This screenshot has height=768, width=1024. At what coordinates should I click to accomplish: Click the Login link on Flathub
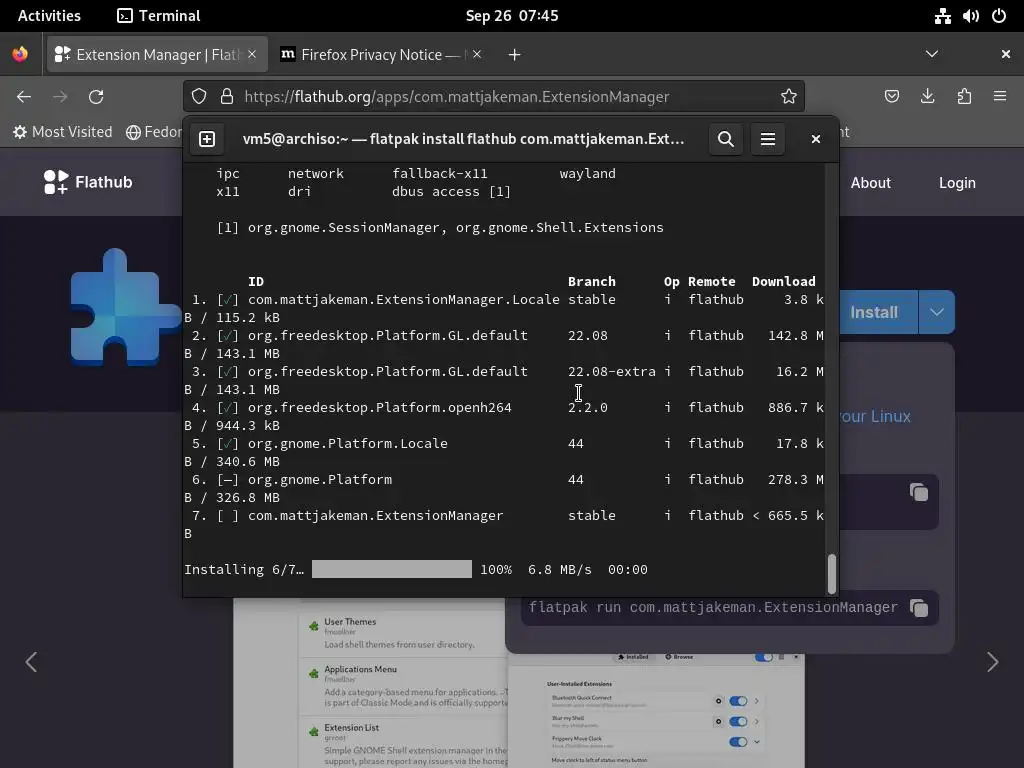(957, 183)
